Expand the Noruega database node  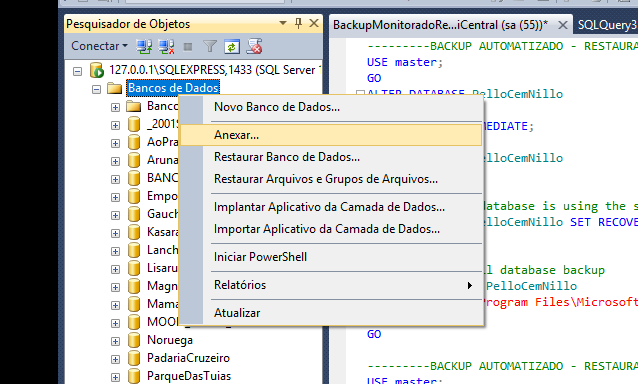point(116,341)
